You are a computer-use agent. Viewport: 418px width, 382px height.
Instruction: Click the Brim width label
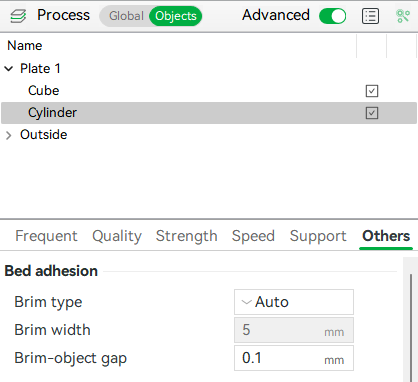click(52, 330)
